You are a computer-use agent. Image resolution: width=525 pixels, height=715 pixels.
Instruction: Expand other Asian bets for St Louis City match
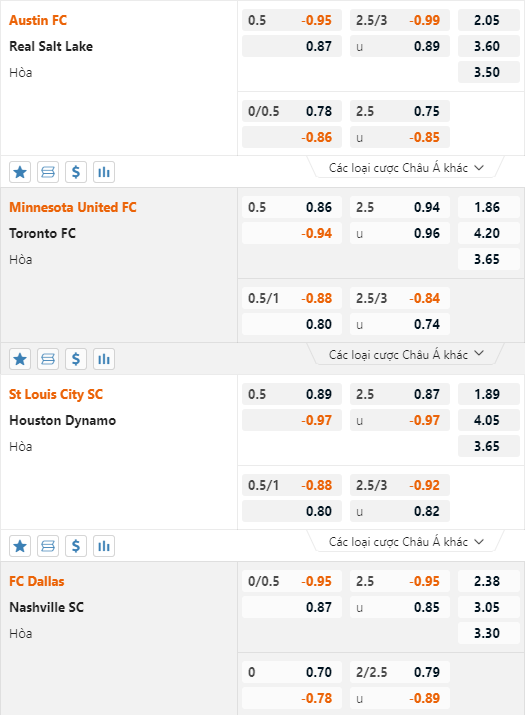tap(406, 541)
